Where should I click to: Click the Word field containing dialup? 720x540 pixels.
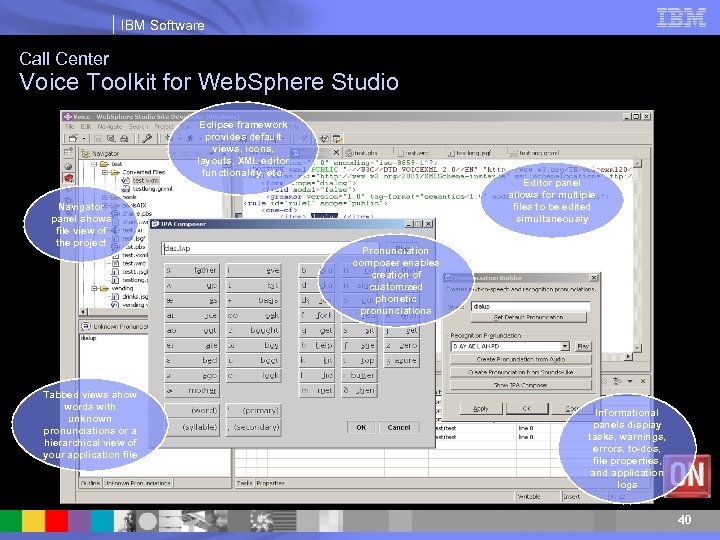coord(530,306)
